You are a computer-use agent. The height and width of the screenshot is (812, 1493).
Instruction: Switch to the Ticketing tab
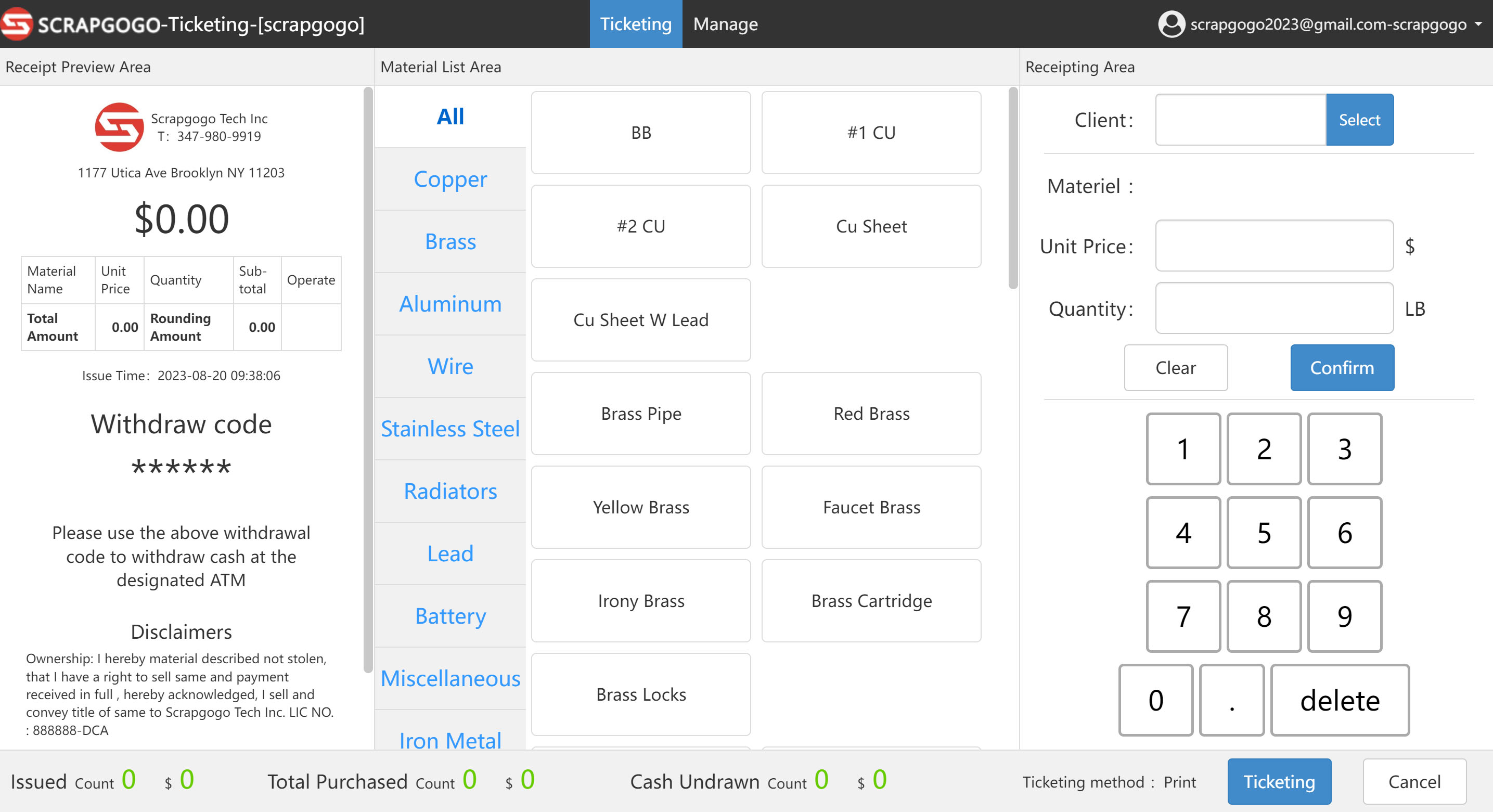[x=636, y=24]
